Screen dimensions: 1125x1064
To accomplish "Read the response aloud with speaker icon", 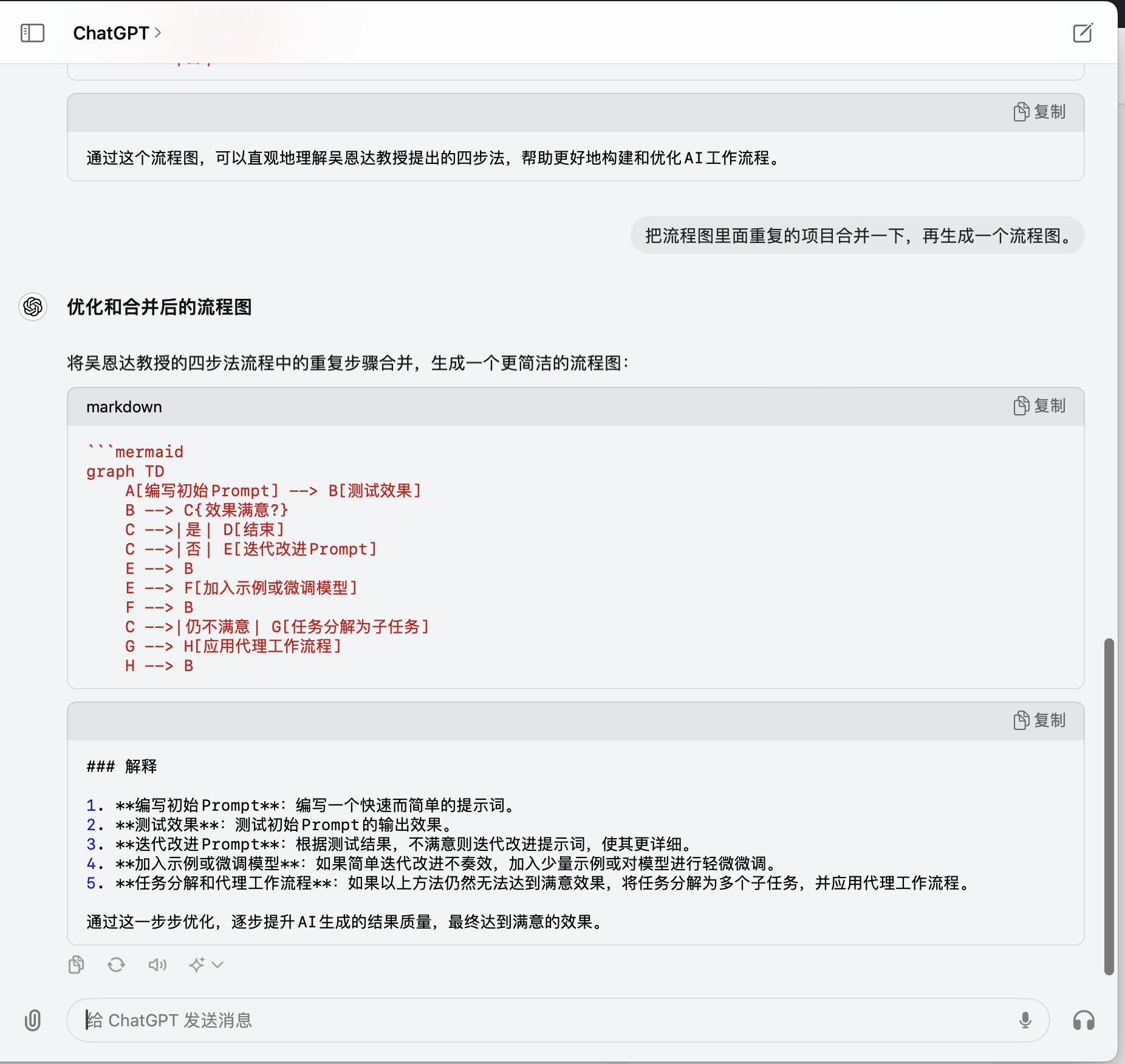I will tap(157, 964).
